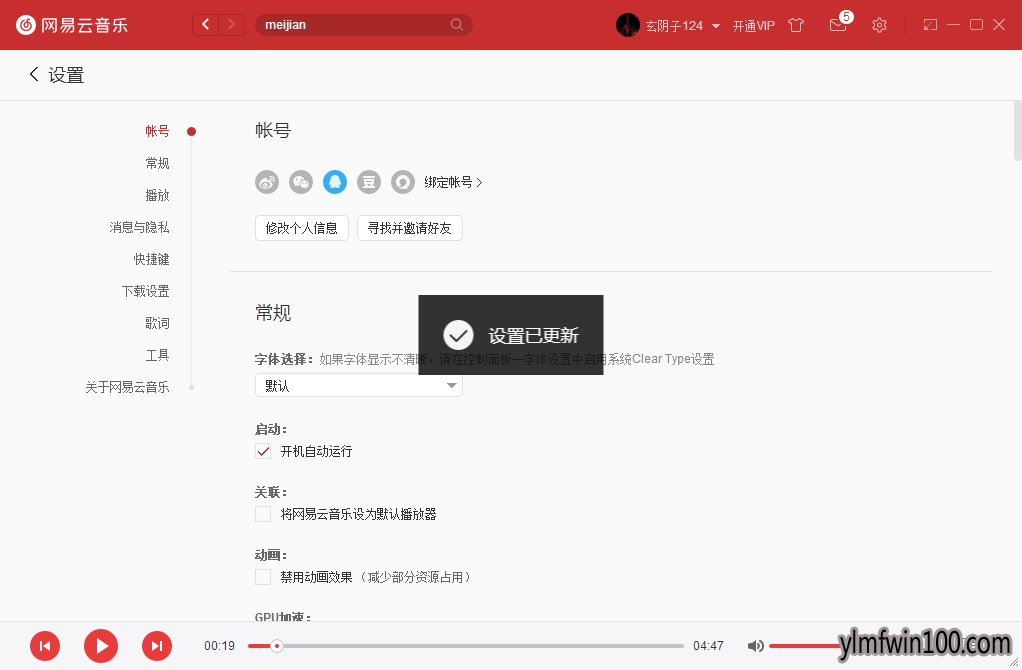This screenshot has height=670, width=1022.
Task: Click the QQ account binding icon
Action: click(334, 182)
